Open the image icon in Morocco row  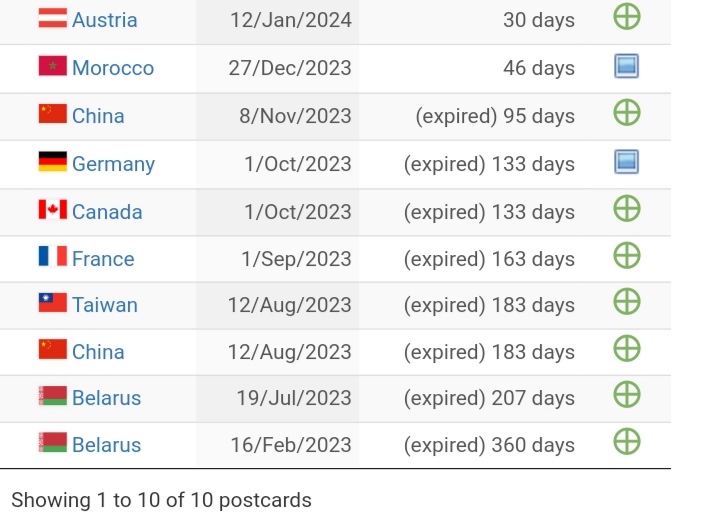(626, 67)
